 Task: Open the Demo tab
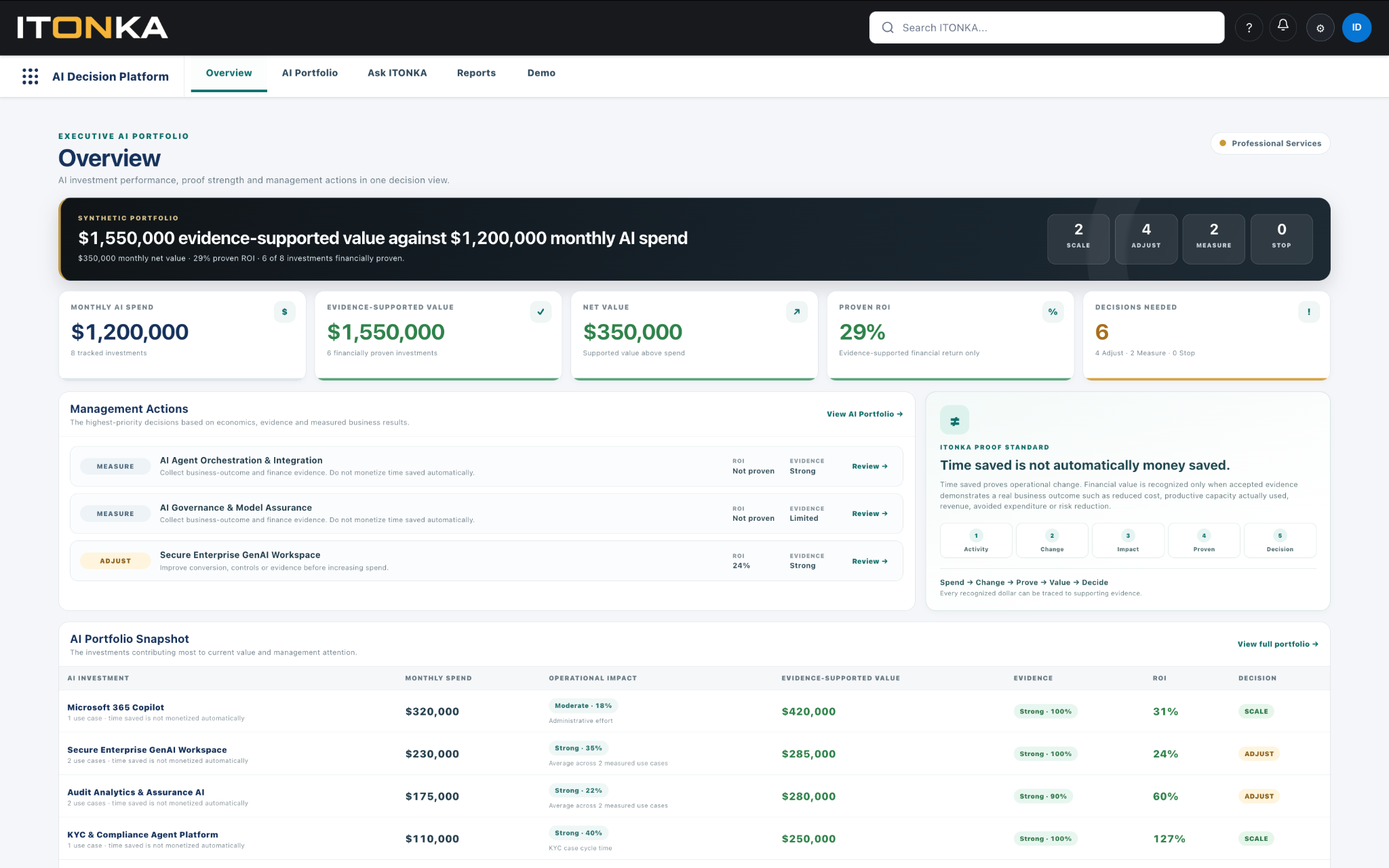541,73
